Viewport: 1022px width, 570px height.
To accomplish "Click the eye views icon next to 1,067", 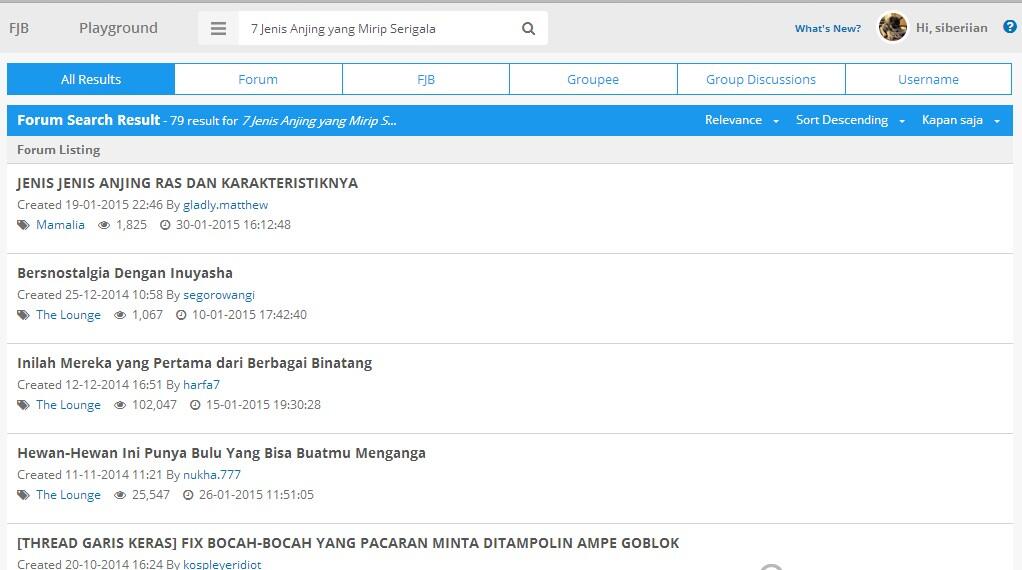I will coord(120,315).
